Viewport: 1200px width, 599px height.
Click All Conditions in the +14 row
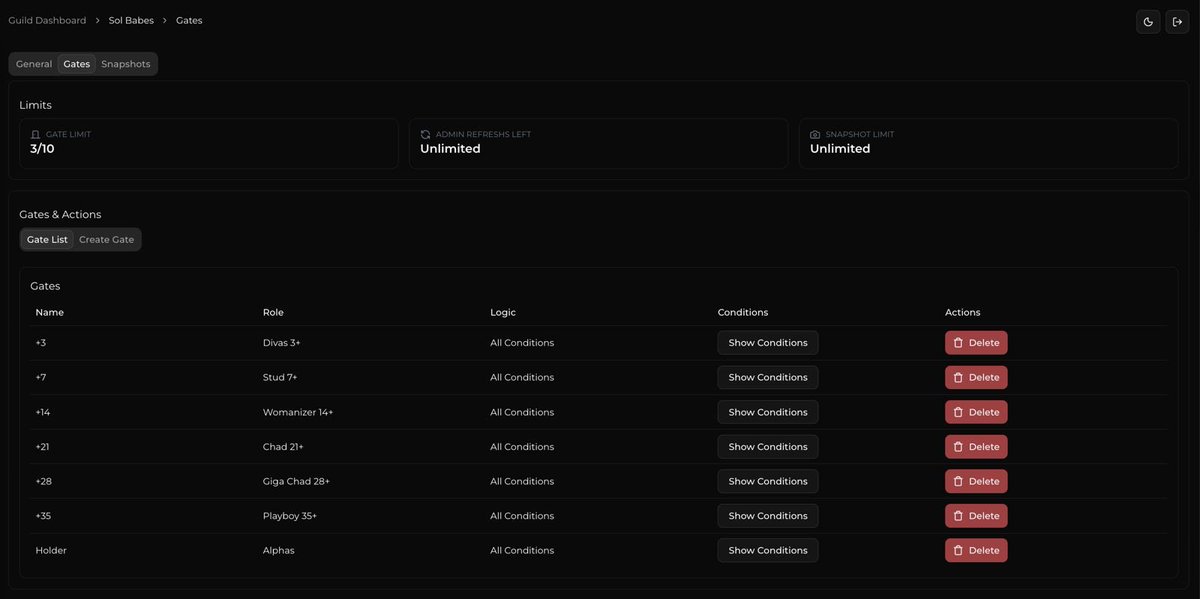click(522, 412)
